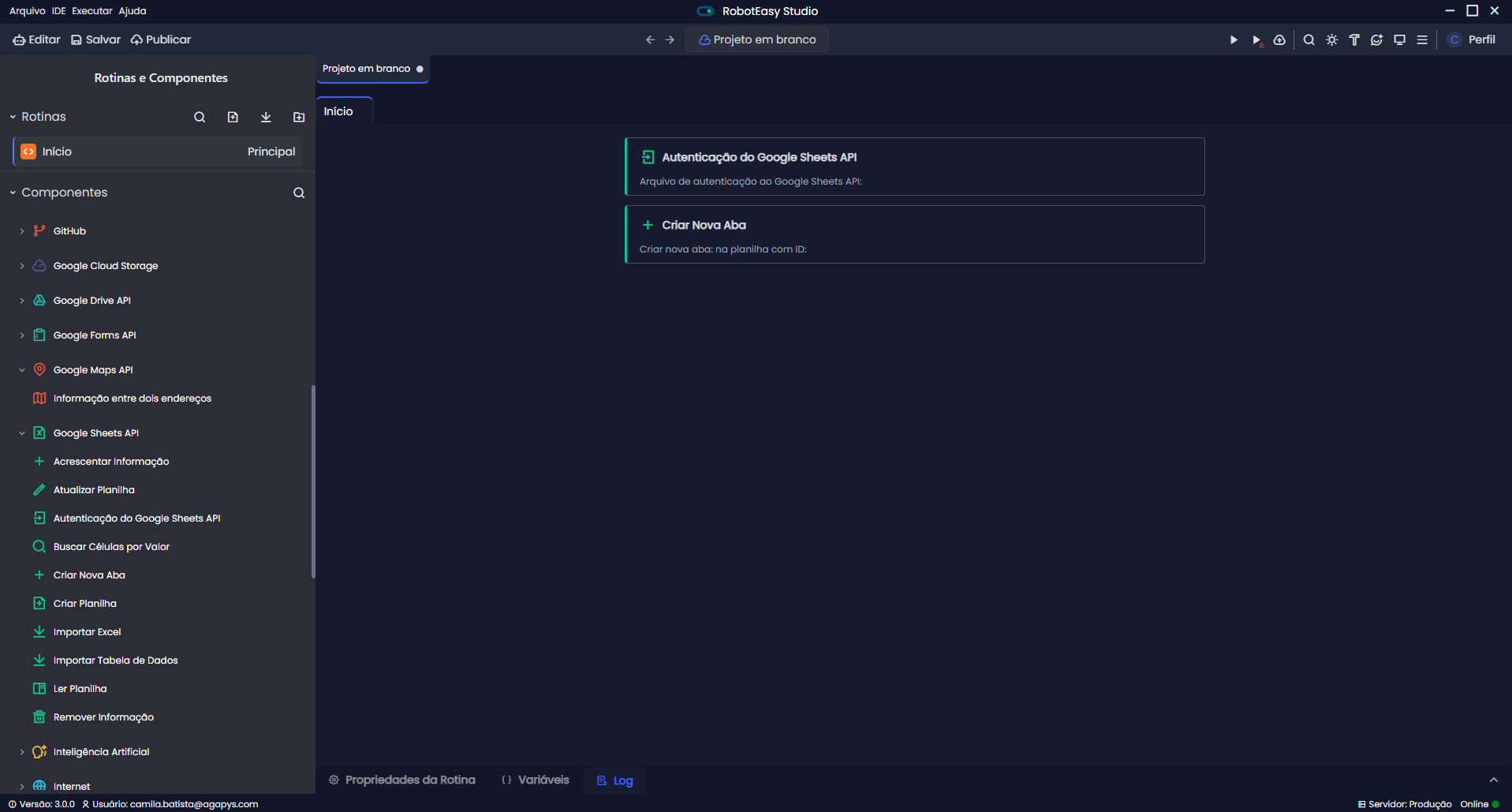The width and height of the screenshot is (1512, 812).
Task: Toggle light theme with the sun icon
Action: click(x=1331, y=39)
